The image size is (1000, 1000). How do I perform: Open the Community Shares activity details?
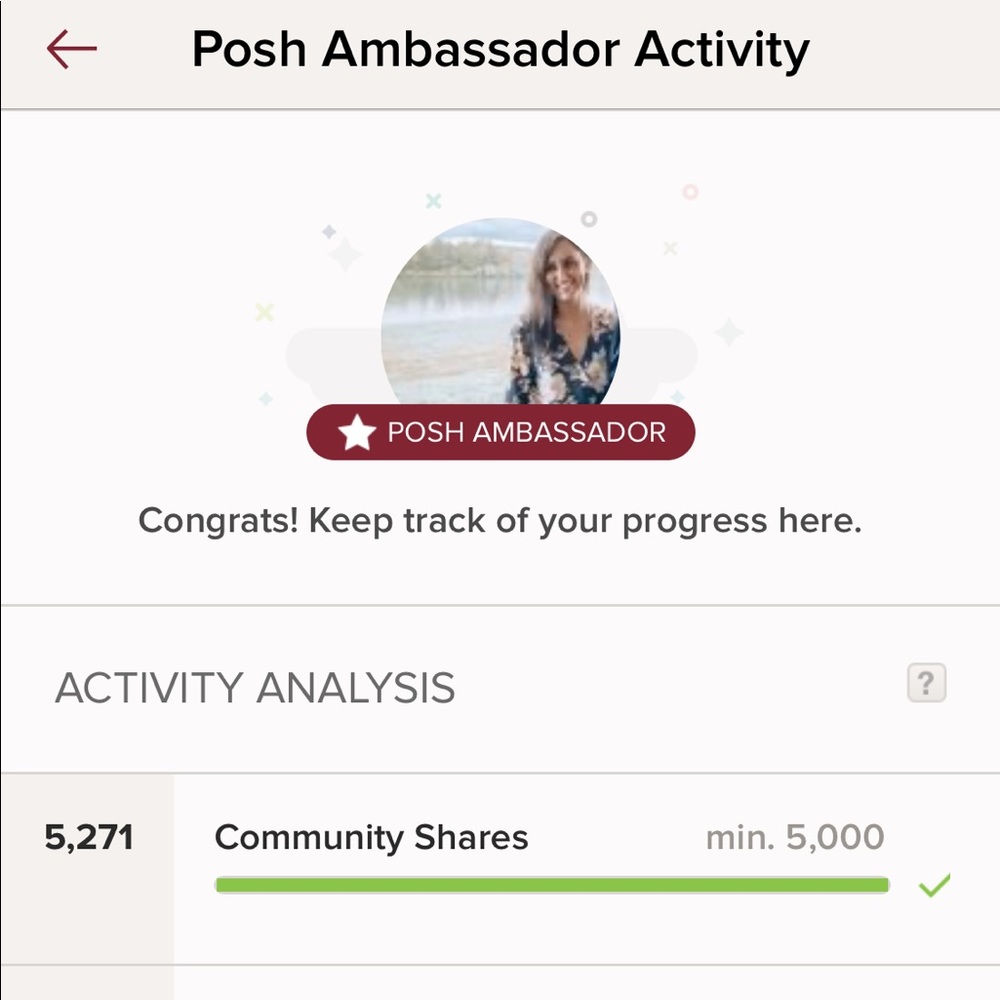pyautogui.click(x=372, y=837)
